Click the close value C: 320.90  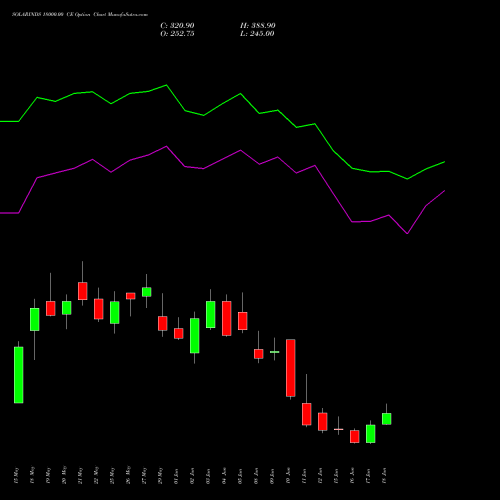click(x=177, y=26)
